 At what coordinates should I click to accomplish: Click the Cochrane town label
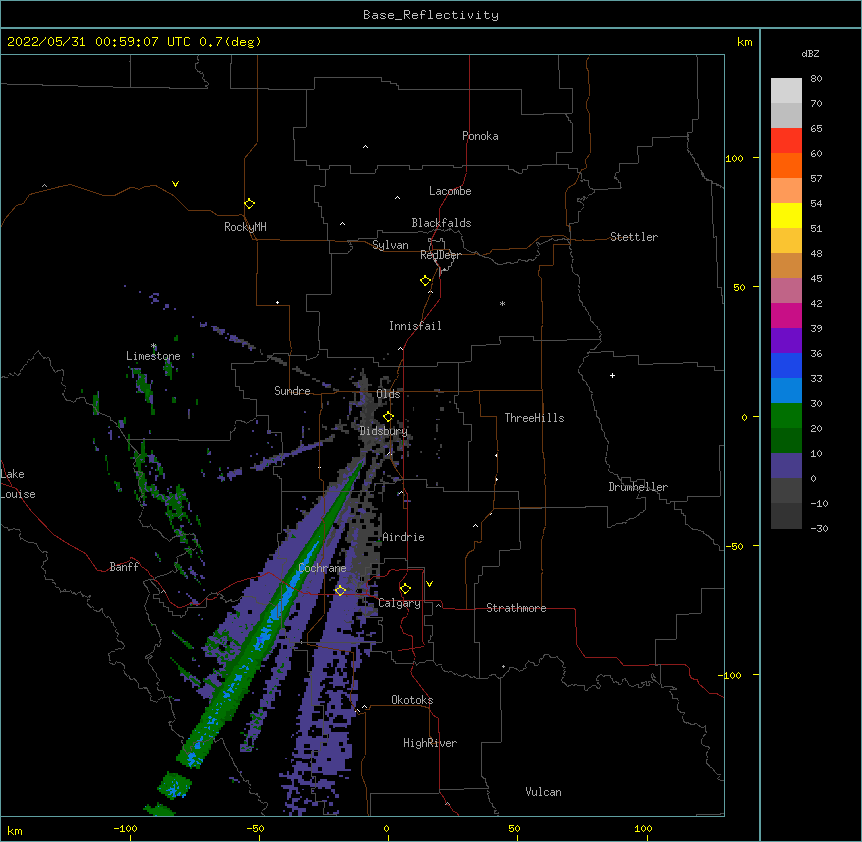(322, 568)
